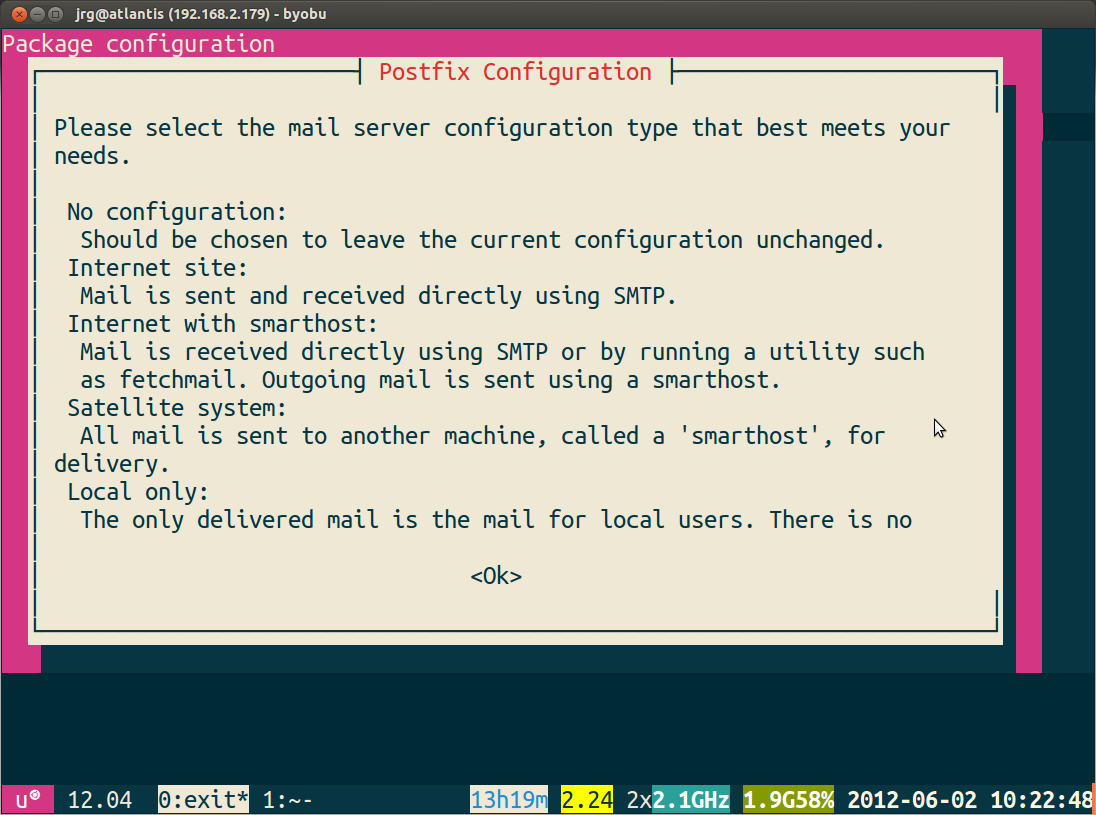Image resolution: width=1096 pixels, height=815 pixels.
Task: Click the release version 12.04 text
Action: click(x=100, y=799)
